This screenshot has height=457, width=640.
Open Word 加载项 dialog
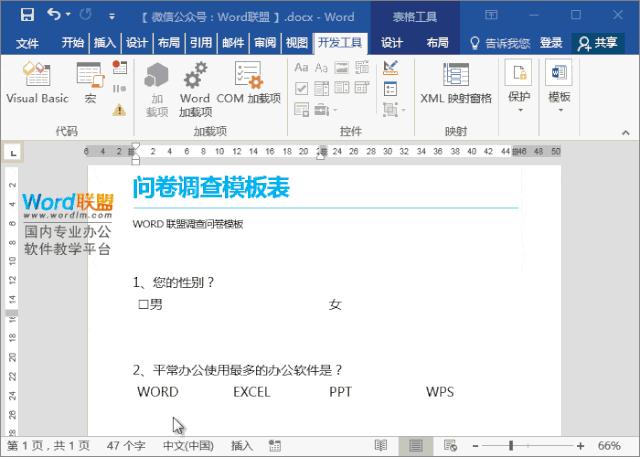pos(195,90)
